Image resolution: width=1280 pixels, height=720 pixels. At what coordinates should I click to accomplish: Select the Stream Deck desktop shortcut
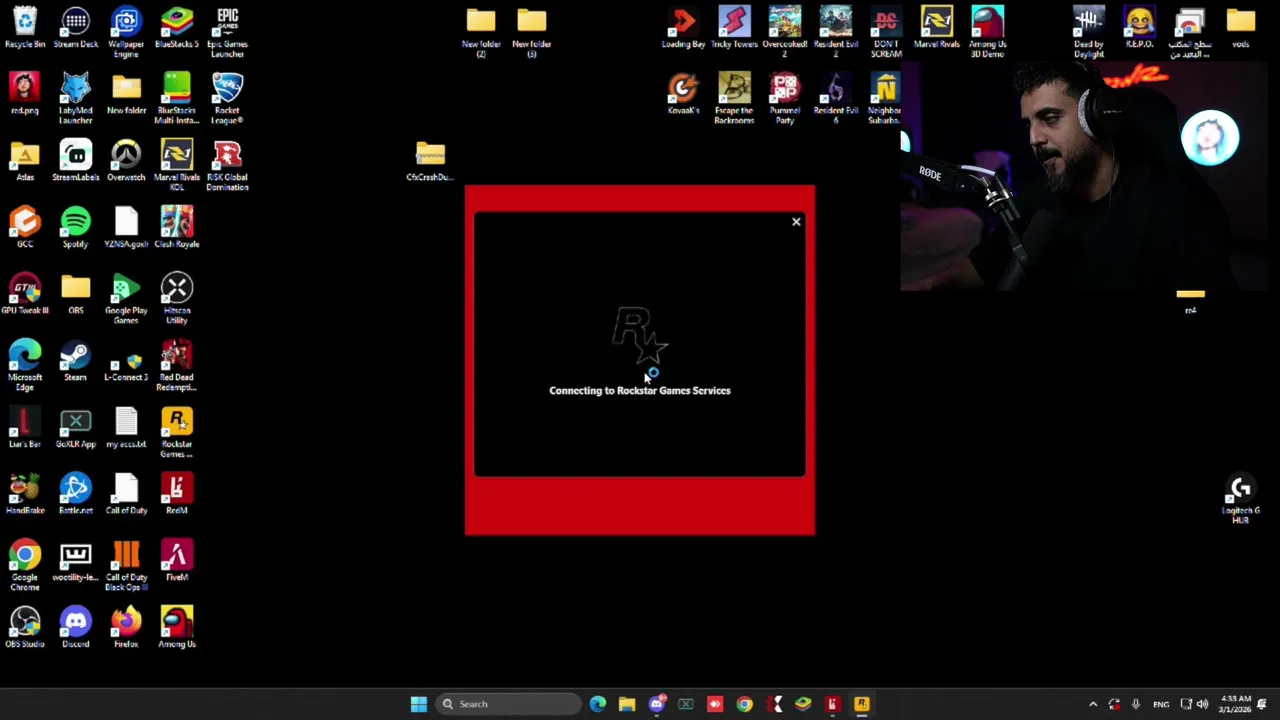[76, 28]
